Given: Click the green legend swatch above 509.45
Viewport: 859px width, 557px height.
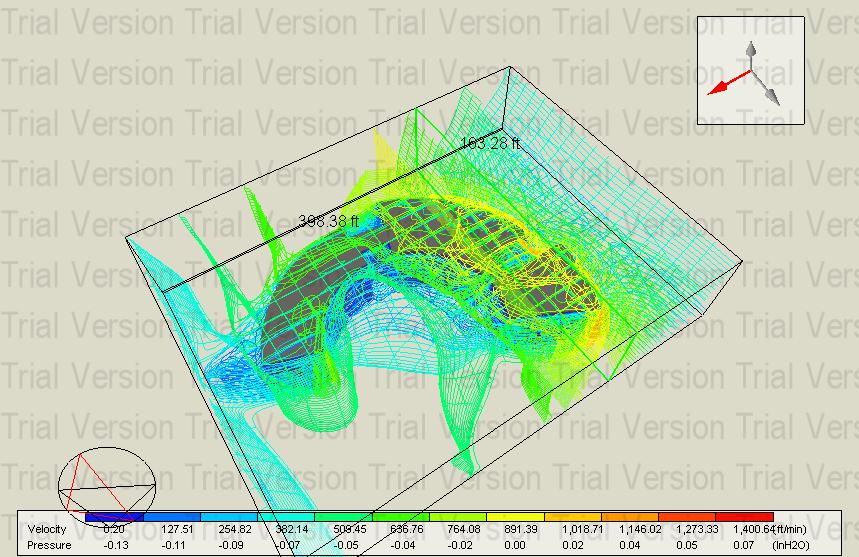Looking at the screenshot, I should coord(343,517).
